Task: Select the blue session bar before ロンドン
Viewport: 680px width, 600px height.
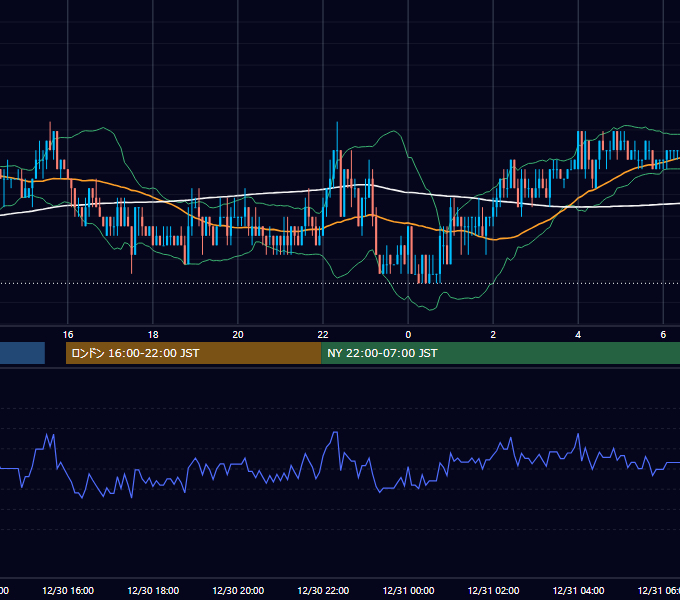Action: coord(22,353)
